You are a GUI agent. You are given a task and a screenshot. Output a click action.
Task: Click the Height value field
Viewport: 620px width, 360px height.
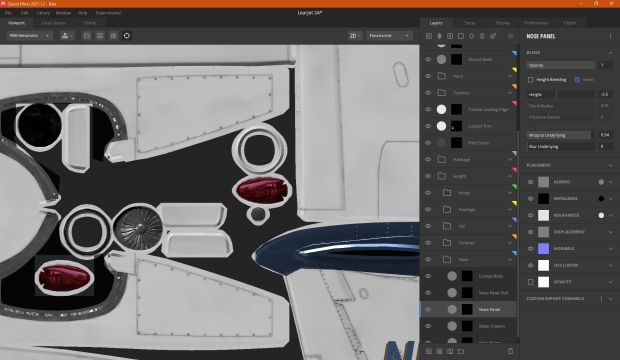(605, 95)
